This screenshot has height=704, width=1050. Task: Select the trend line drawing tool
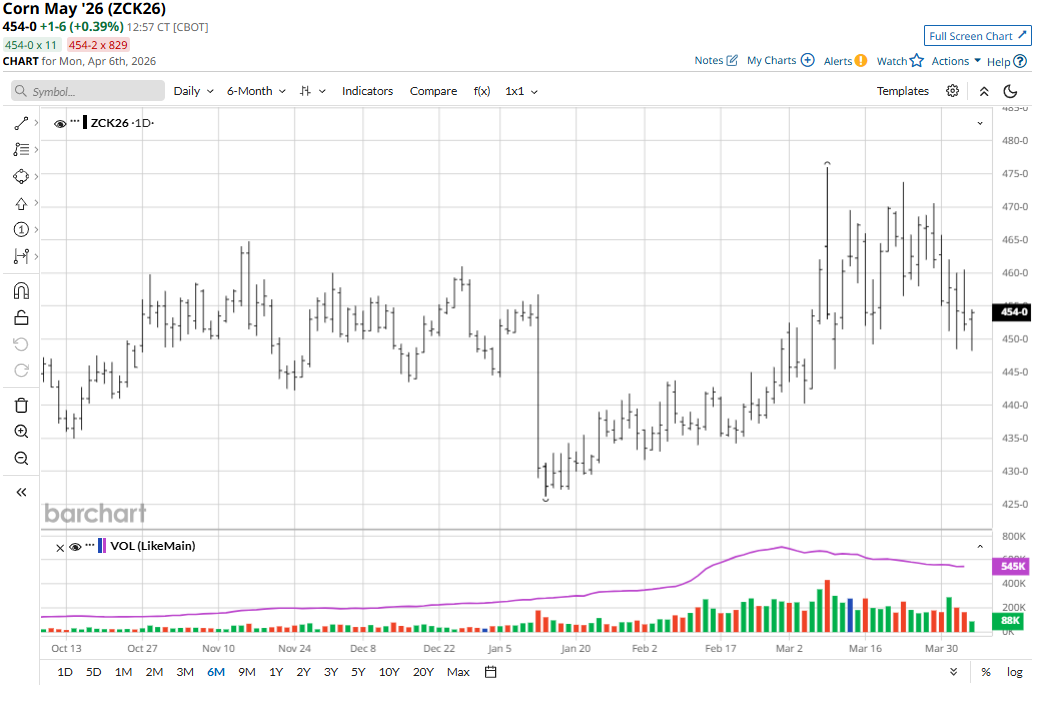(21, 123)
